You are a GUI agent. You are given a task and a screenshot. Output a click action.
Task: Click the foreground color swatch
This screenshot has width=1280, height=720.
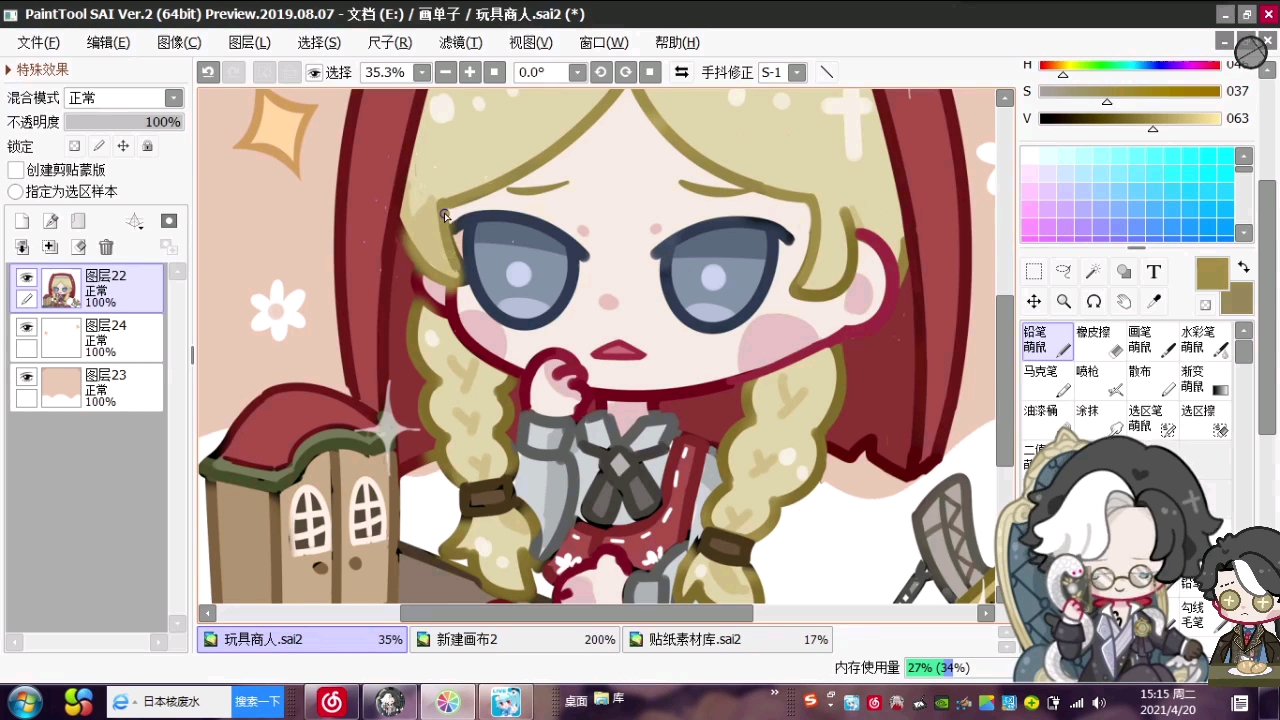1212,274
